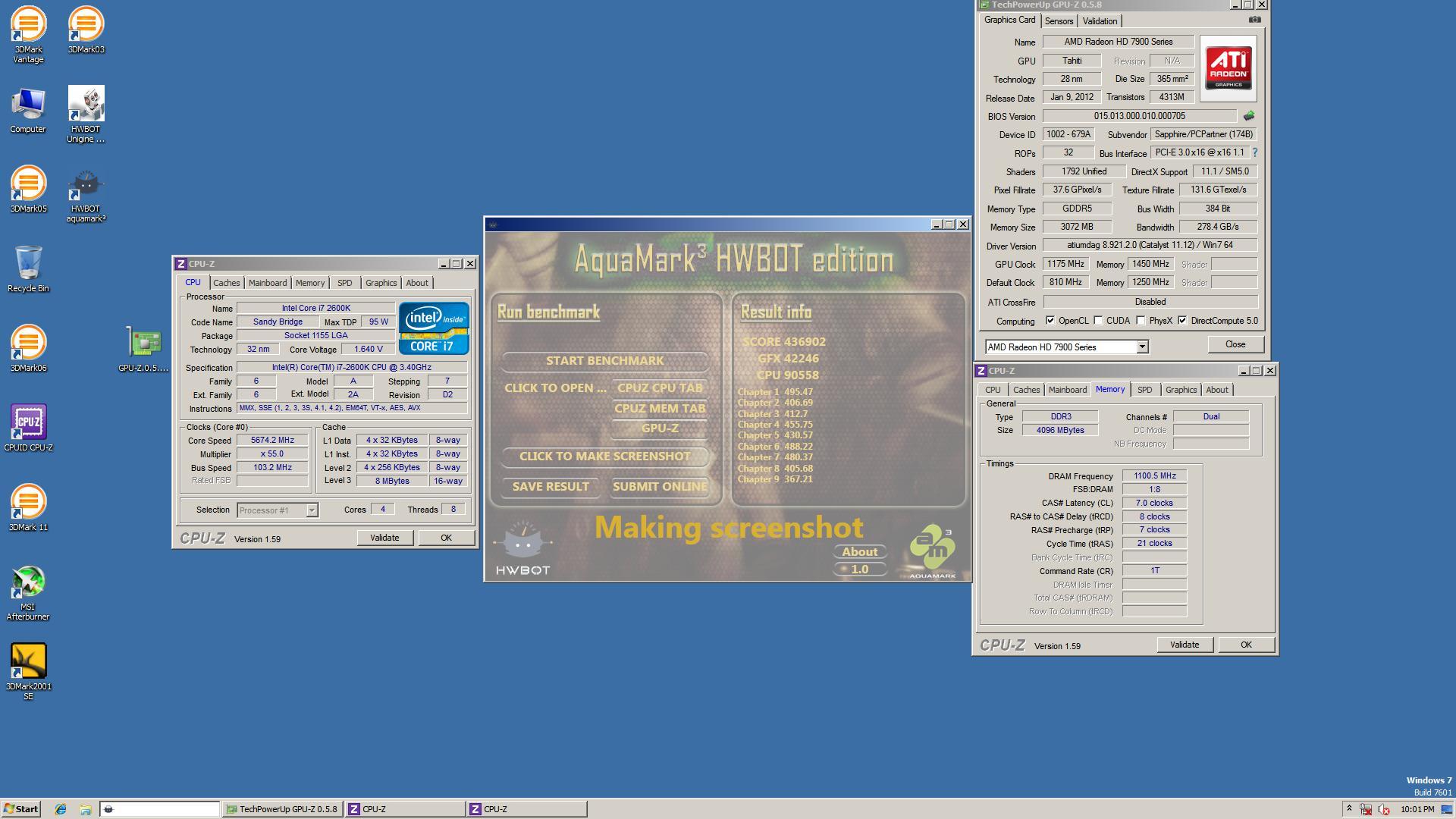Open the 3DMark03 desktop shortcut
The width and height of the screenshot is (1456, 819).
86,30
